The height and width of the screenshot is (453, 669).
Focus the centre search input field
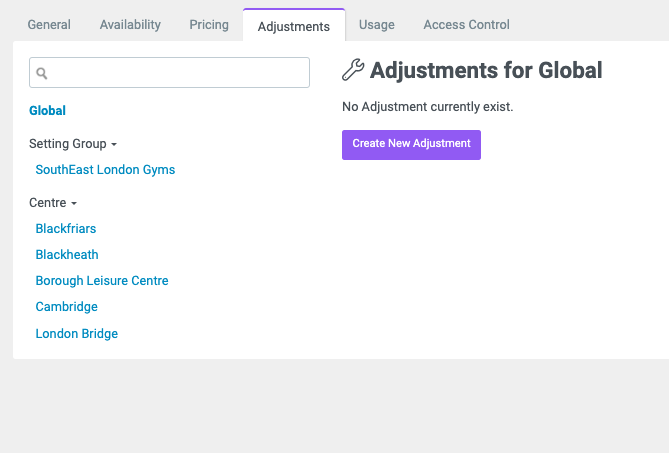click(x=169, y=73)
